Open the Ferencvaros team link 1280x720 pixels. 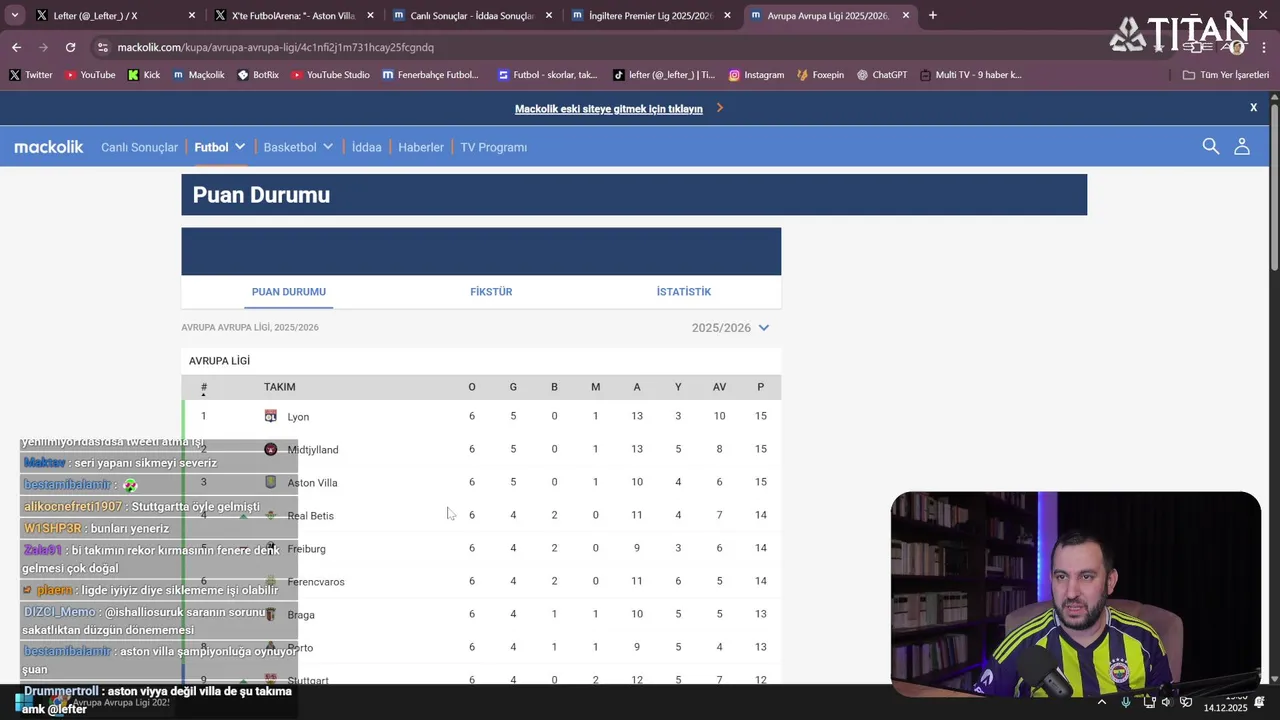pyautogui.click(x=316, y=582)
